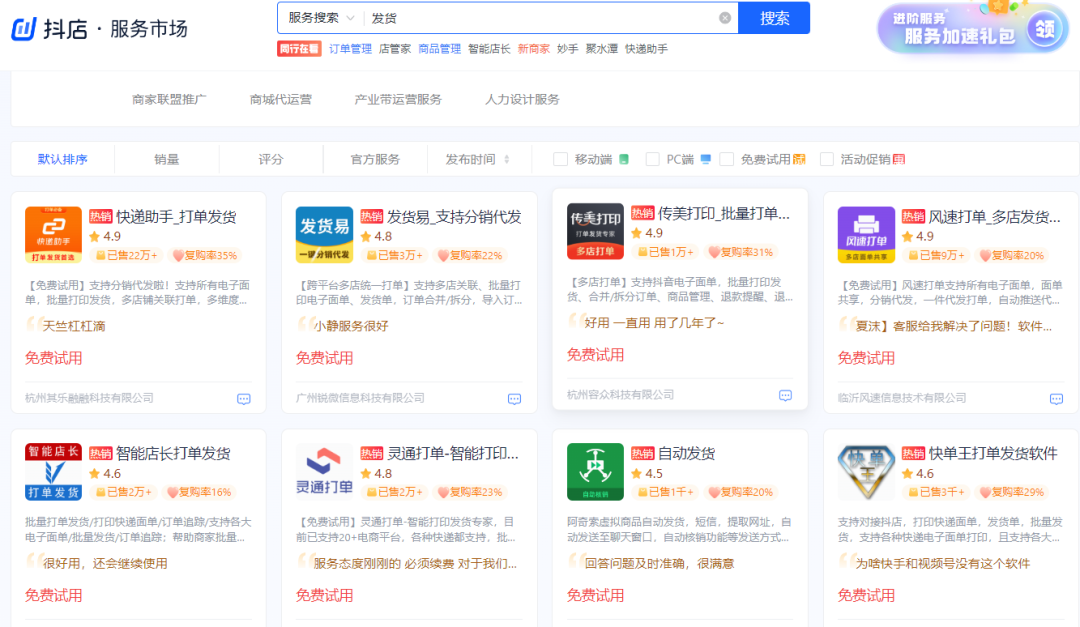The image size is (1080, 627).
Task: Click 新商家 suggested keyword
Action: pyautogui.click(x=534, y=49)
